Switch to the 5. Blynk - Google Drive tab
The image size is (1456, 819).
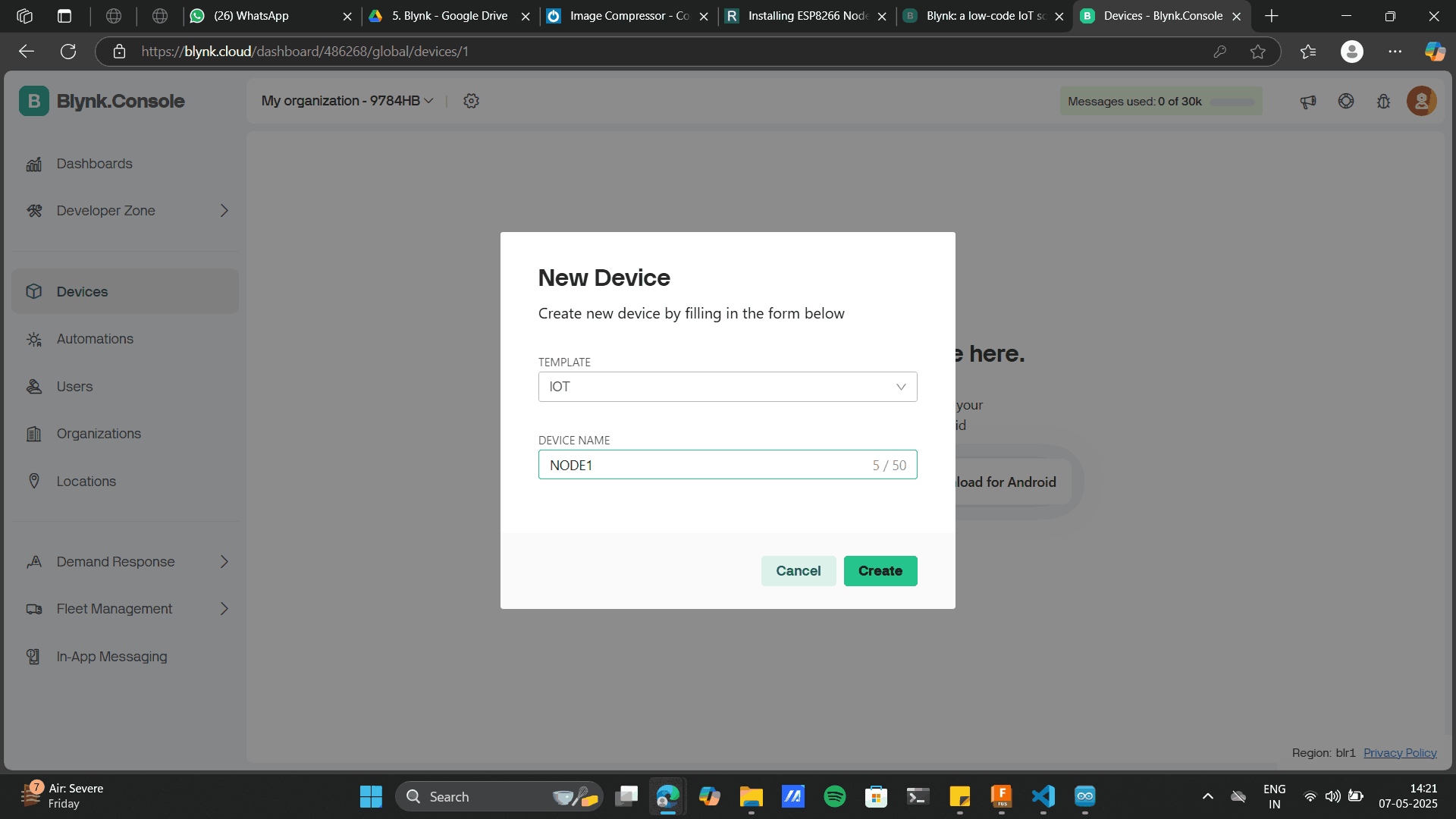pyautogui.click(x=450, y=16)
